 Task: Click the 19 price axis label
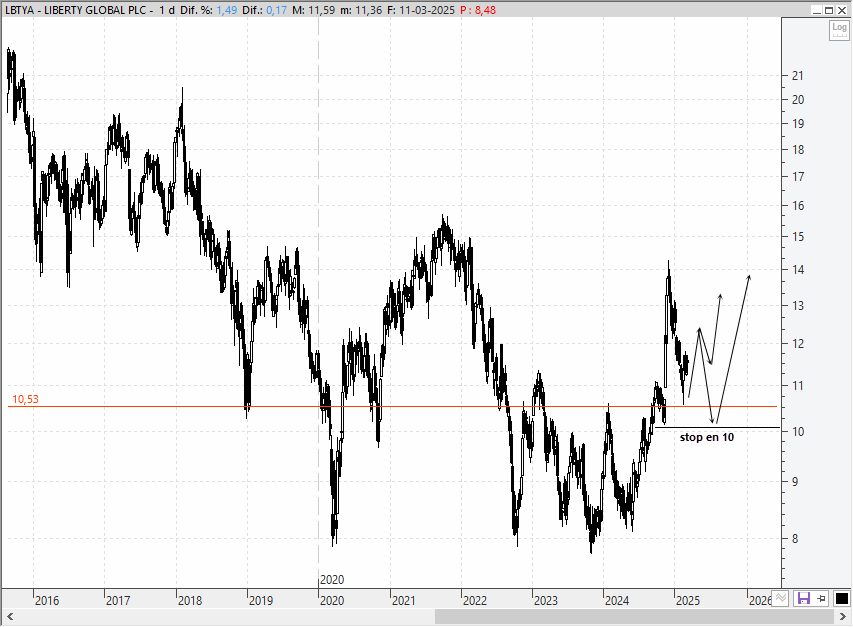[x=798, y=123]
